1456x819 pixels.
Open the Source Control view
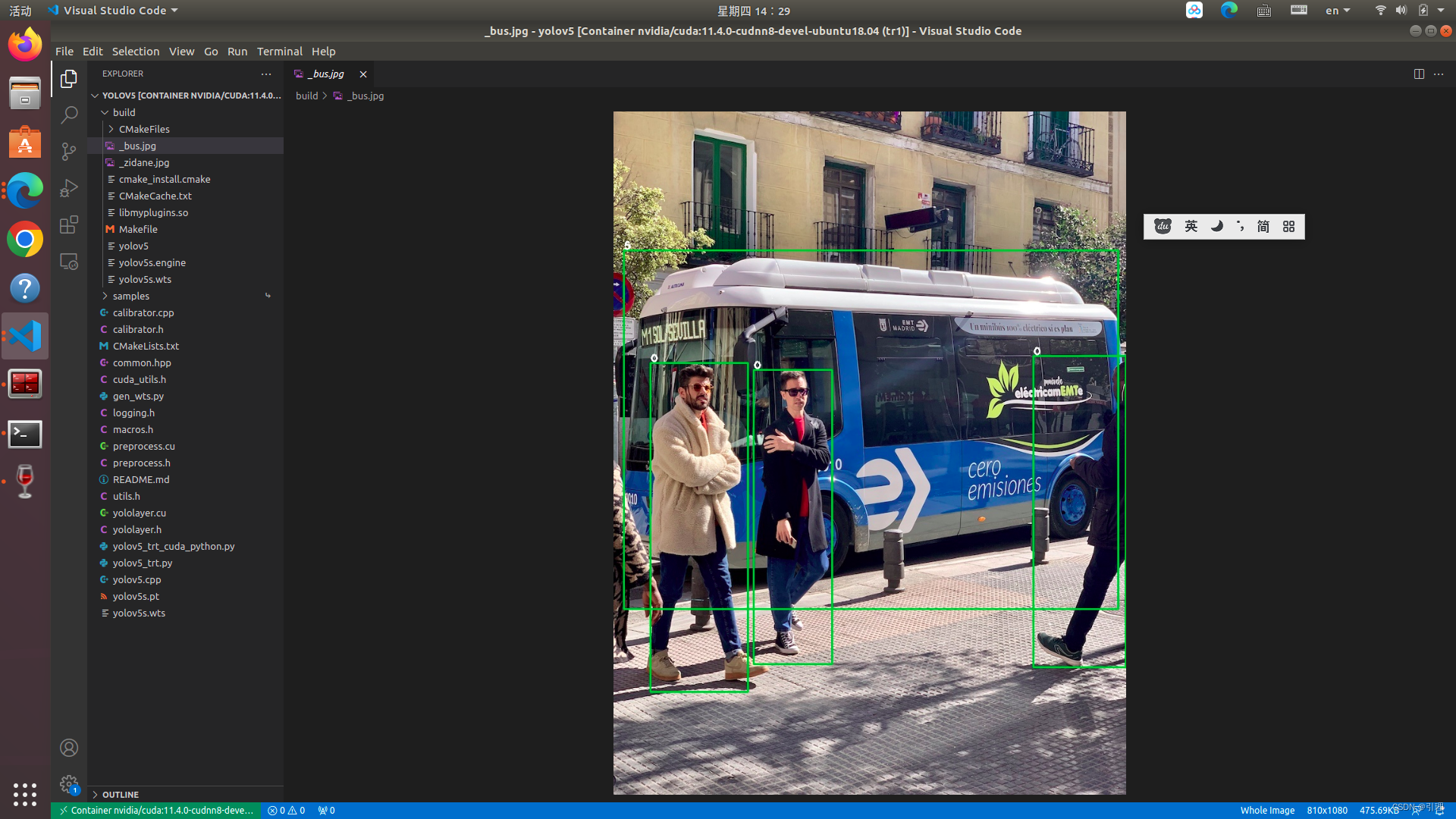tap(69, 152)
